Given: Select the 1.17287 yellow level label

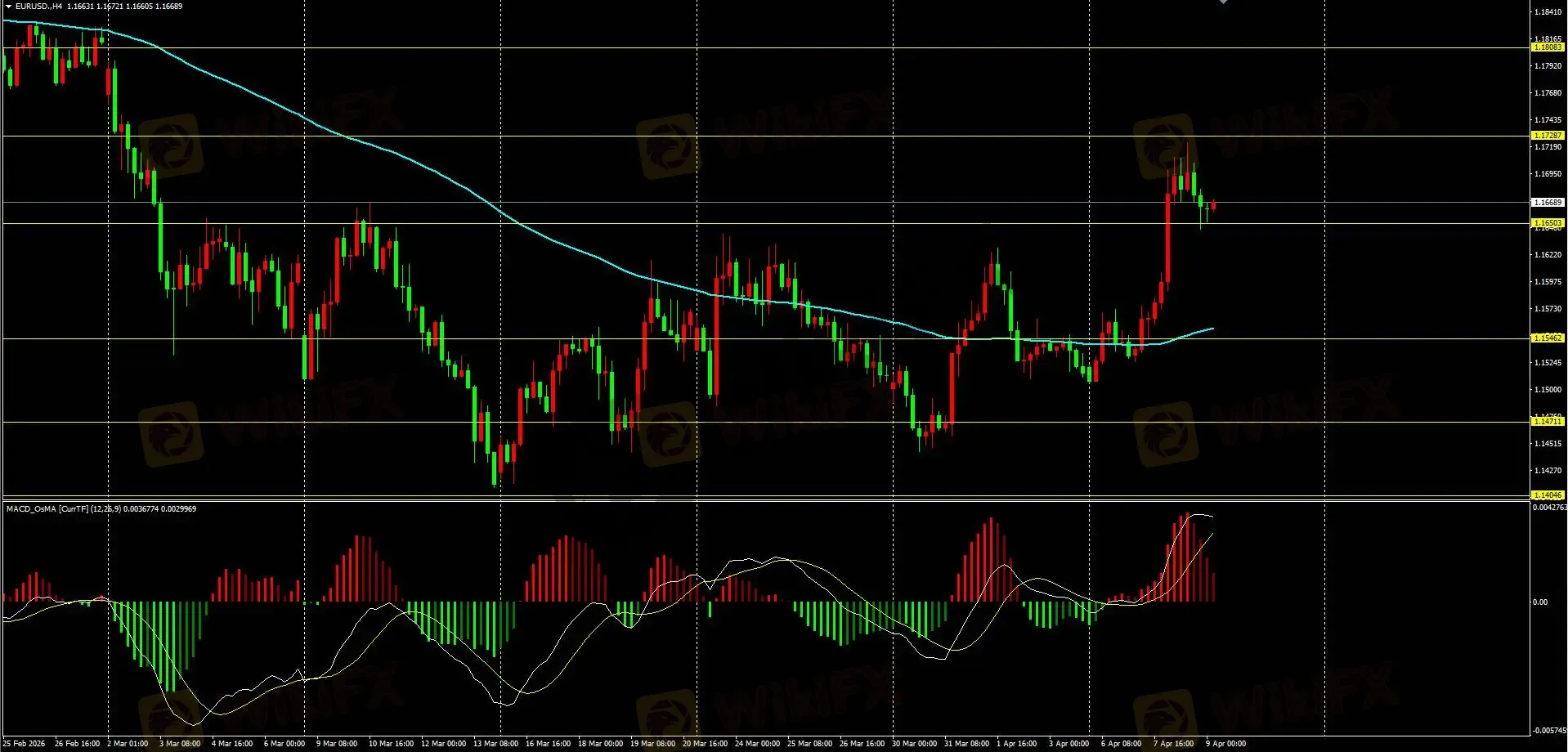Looking at the screenshot, I should 1548,136.
